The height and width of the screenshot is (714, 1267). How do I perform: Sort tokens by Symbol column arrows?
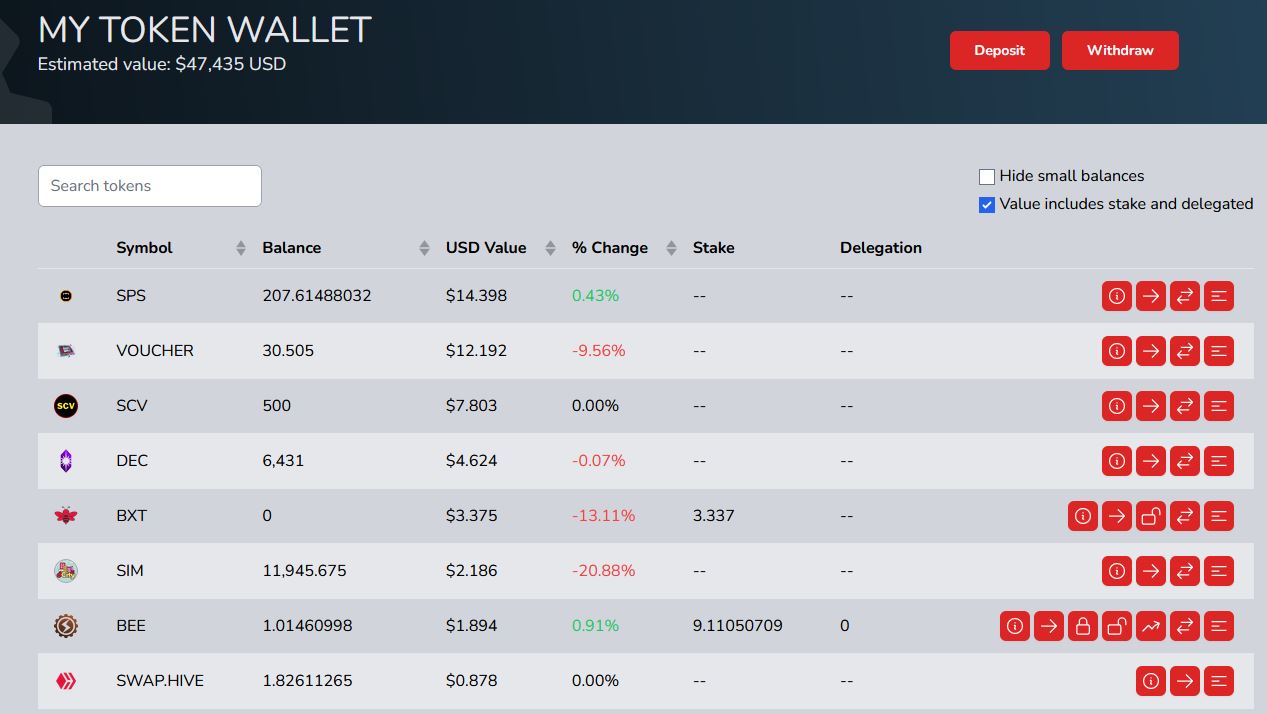(x=241, y=248)
